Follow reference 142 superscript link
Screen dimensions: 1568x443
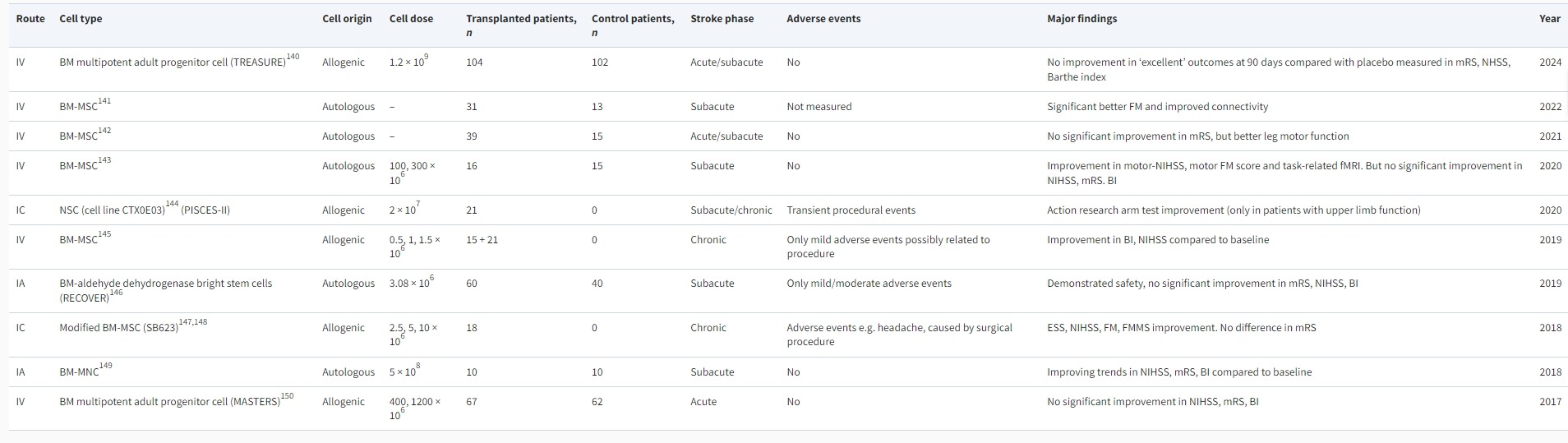pyautogui.click(x=104, y=131)
